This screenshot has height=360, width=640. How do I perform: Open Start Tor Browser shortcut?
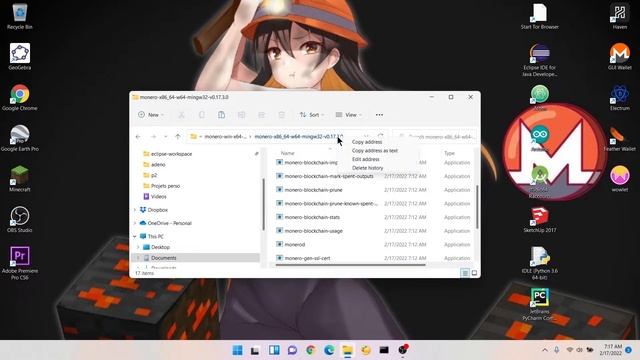[540, 16]
